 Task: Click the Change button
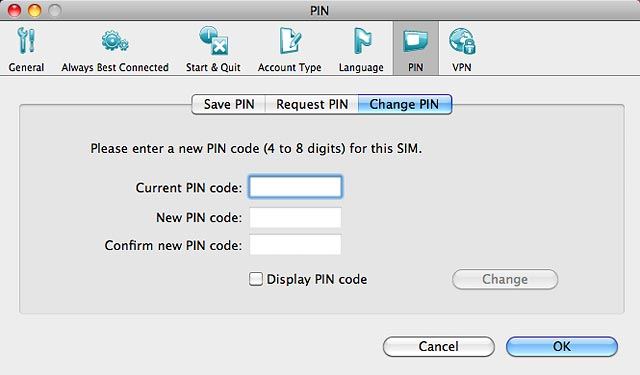(x=505, y=280)
